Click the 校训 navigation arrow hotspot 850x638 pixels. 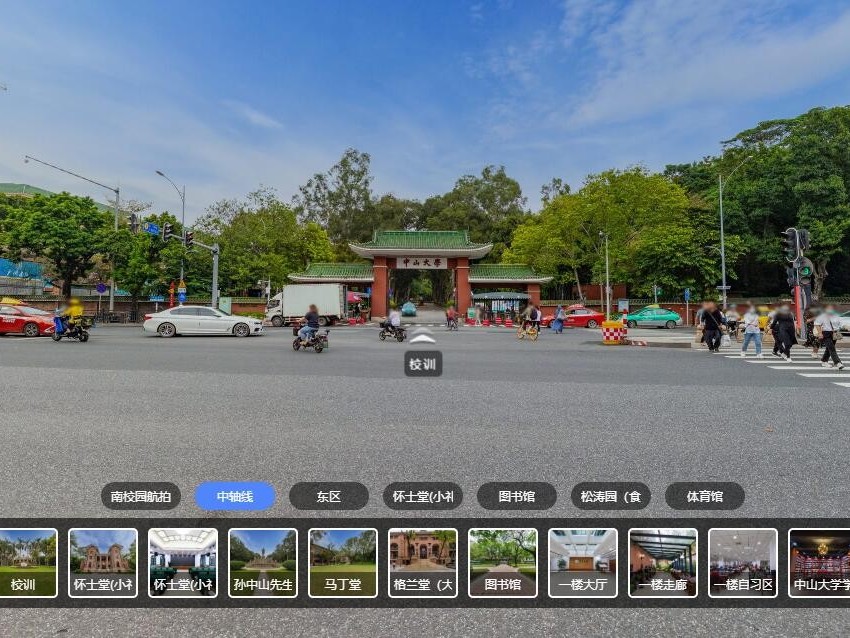pyautogui.click(x=422, y=336)
